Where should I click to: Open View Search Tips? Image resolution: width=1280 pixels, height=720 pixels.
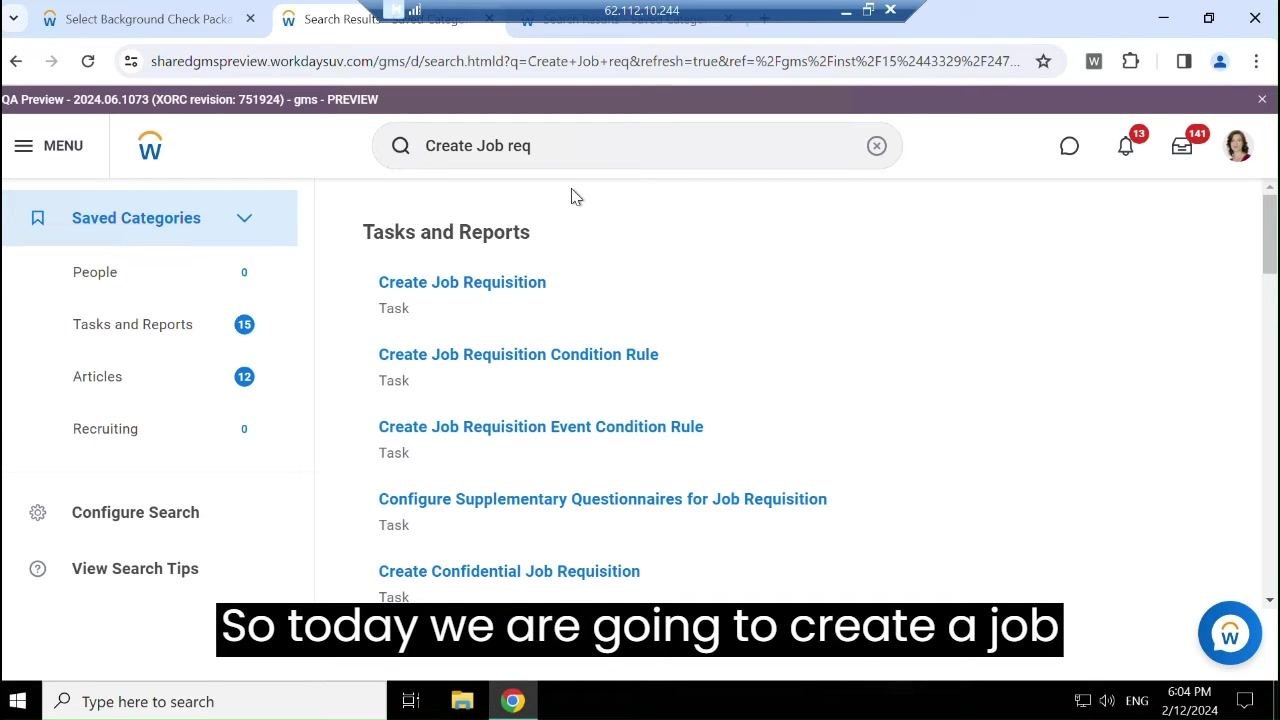tap(135, 568)
